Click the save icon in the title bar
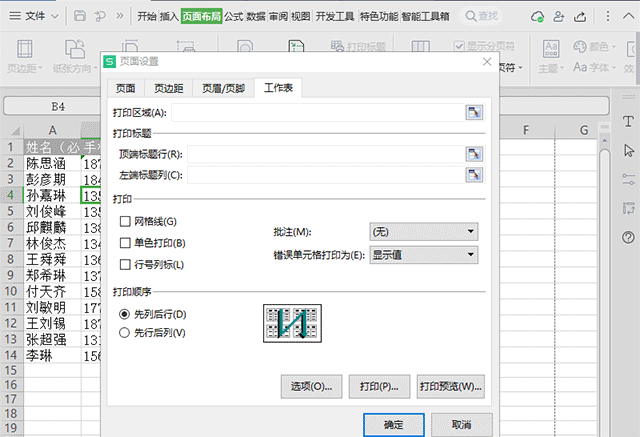Screen dimensions: 640x437 pyautogui.click(x=79, y=16)
